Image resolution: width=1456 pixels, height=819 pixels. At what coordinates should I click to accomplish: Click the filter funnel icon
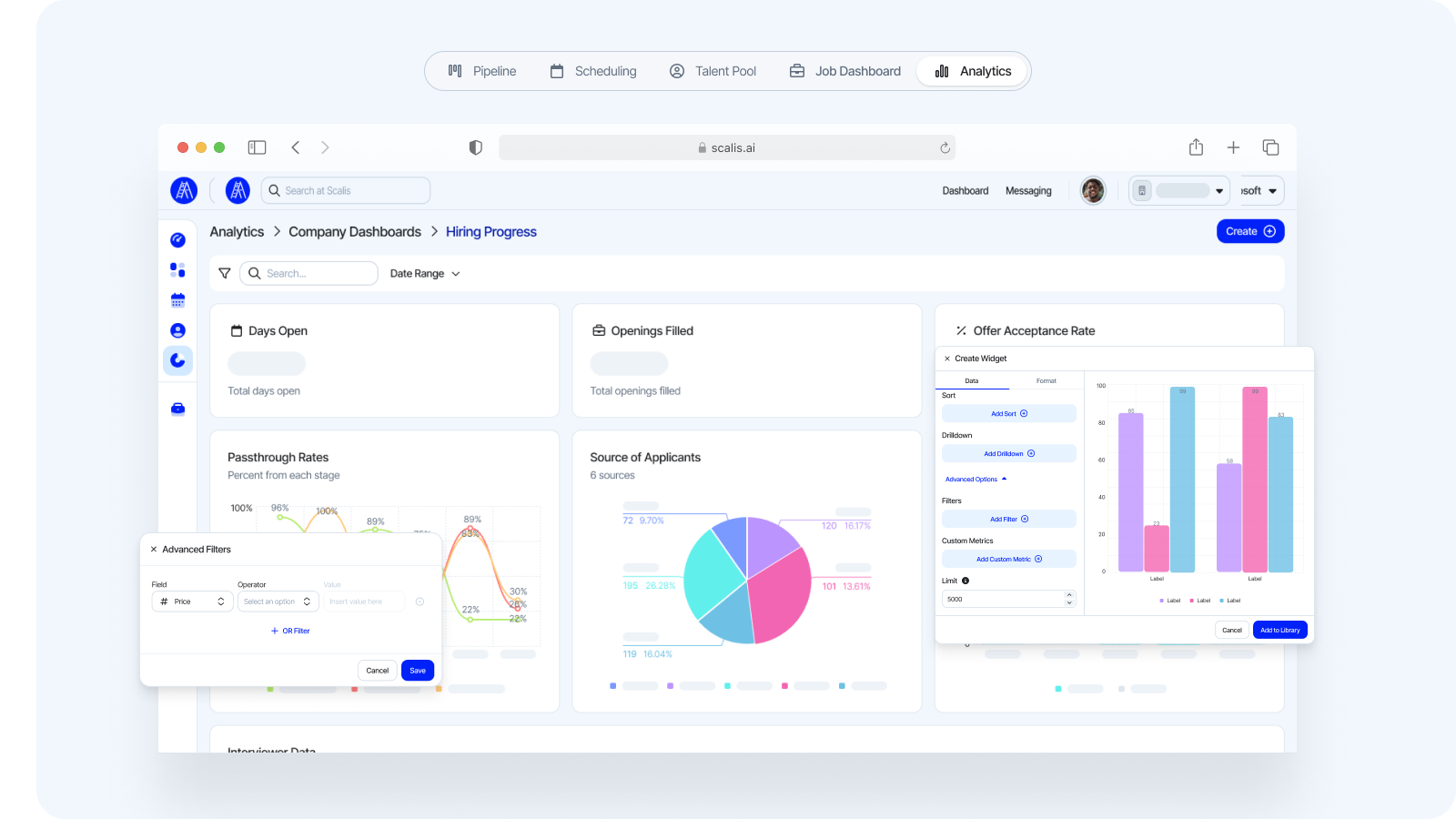[225, 273]
